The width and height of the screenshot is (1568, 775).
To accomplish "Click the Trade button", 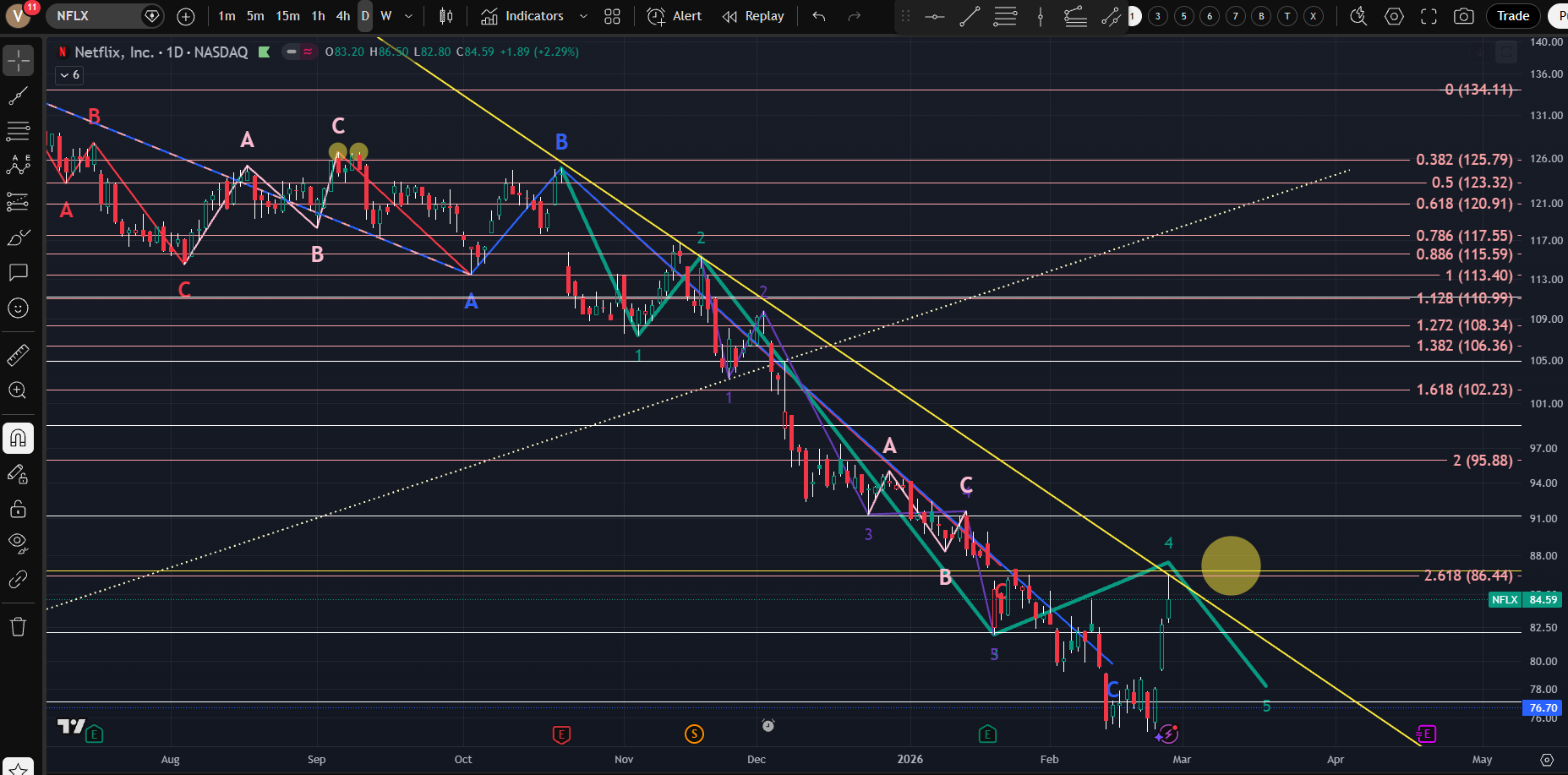I will coord(1513,16).
